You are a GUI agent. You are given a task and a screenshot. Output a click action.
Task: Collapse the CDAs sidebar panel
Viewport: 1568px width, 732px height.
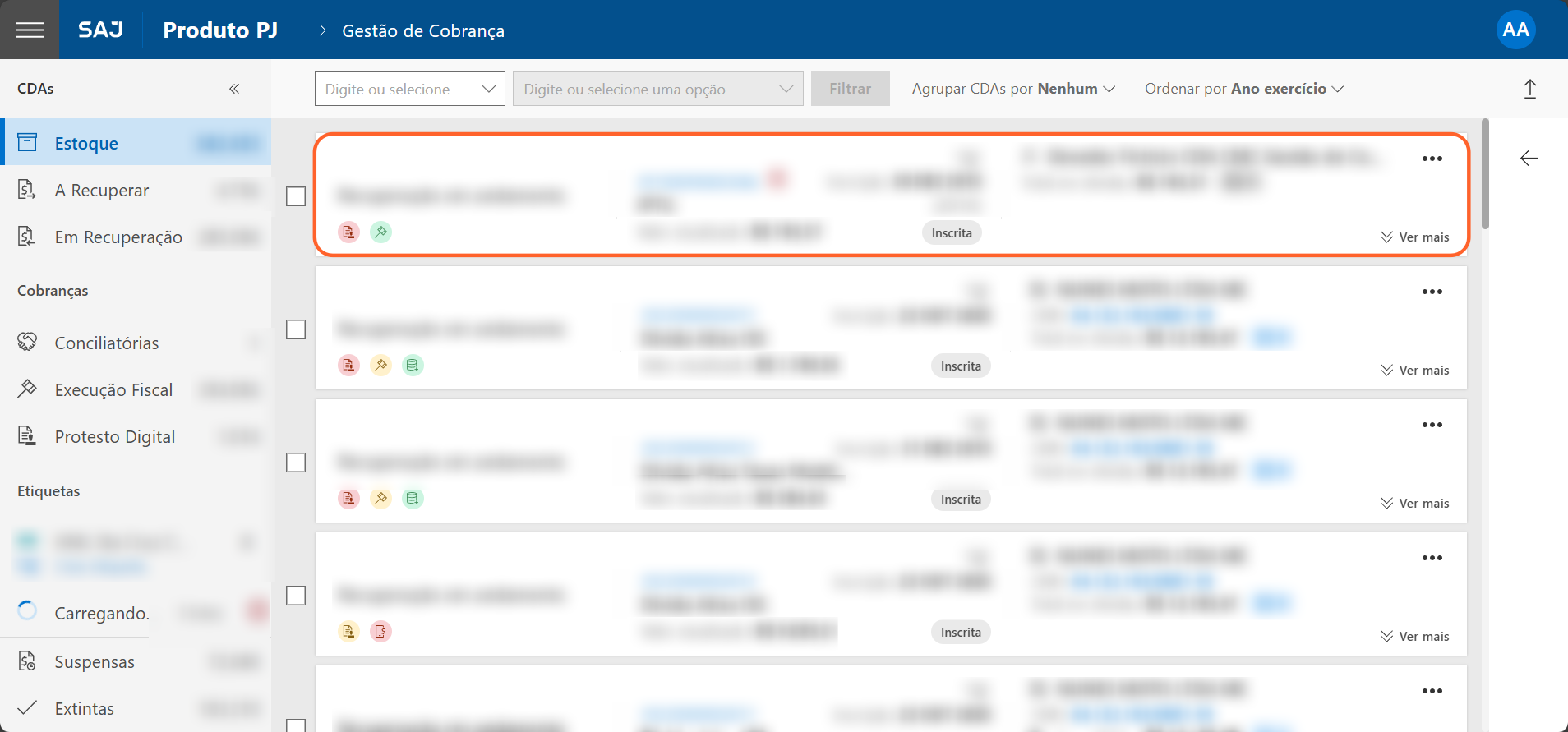pyautogui.click(x=234, y=89)
